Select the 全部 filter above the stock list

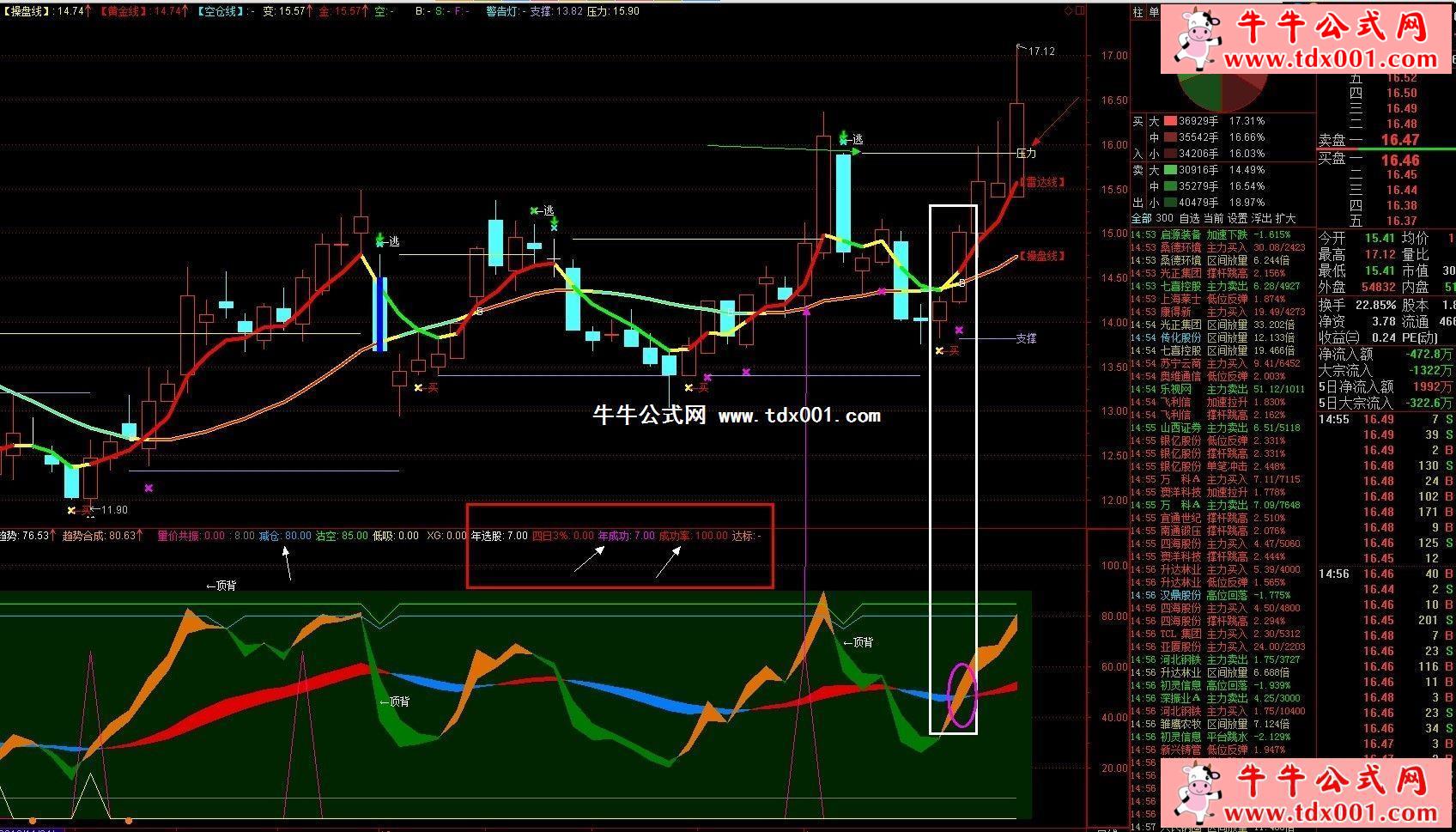1140,219
